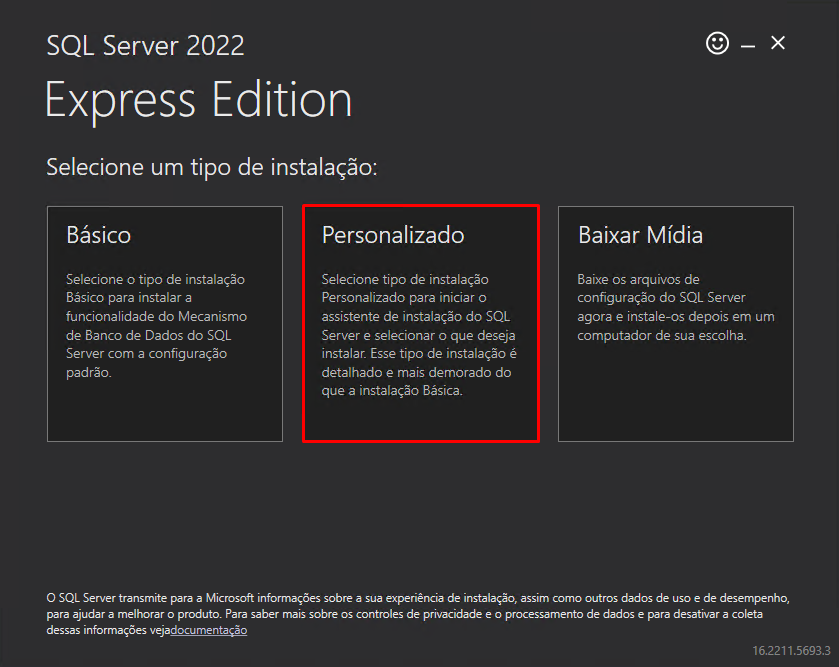Click the Baixar Mídia description text
The width and height of the screenshot is (839, 667).
point(675,307)
